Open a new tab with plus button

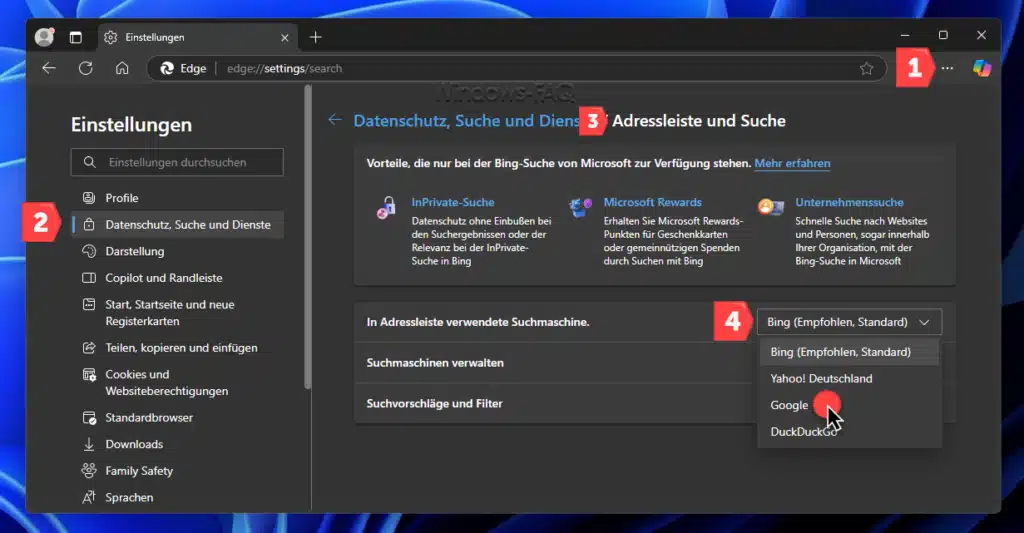pos(315,37)
